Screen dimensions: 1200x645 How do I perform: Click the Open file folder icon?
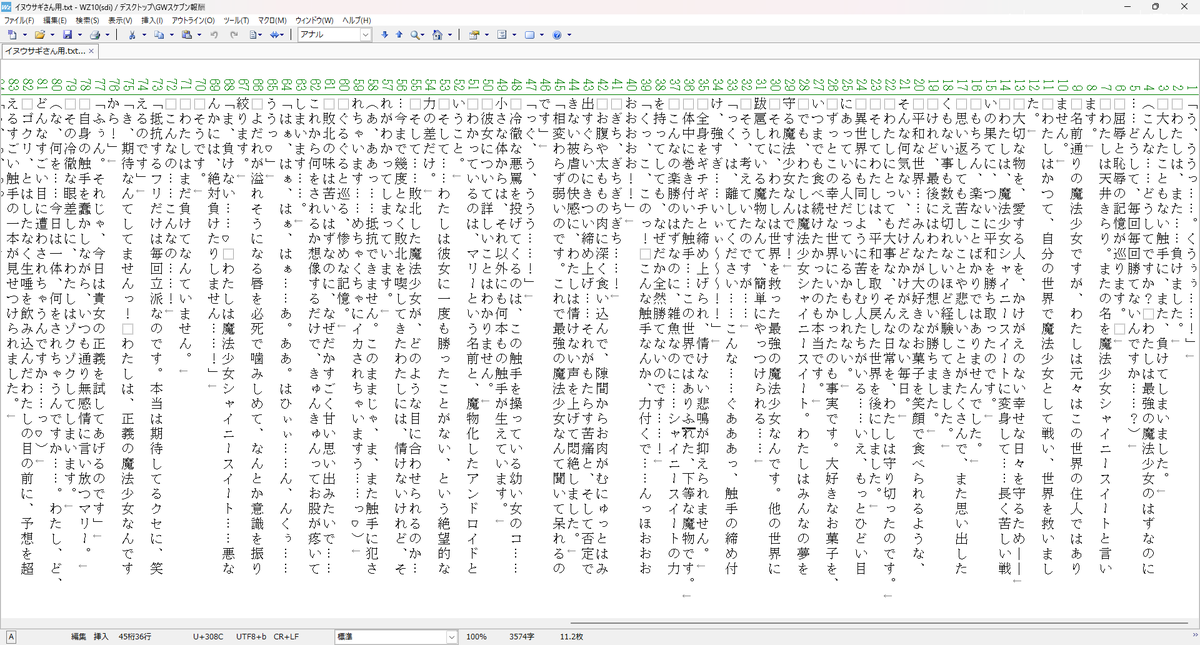point(40,35)
